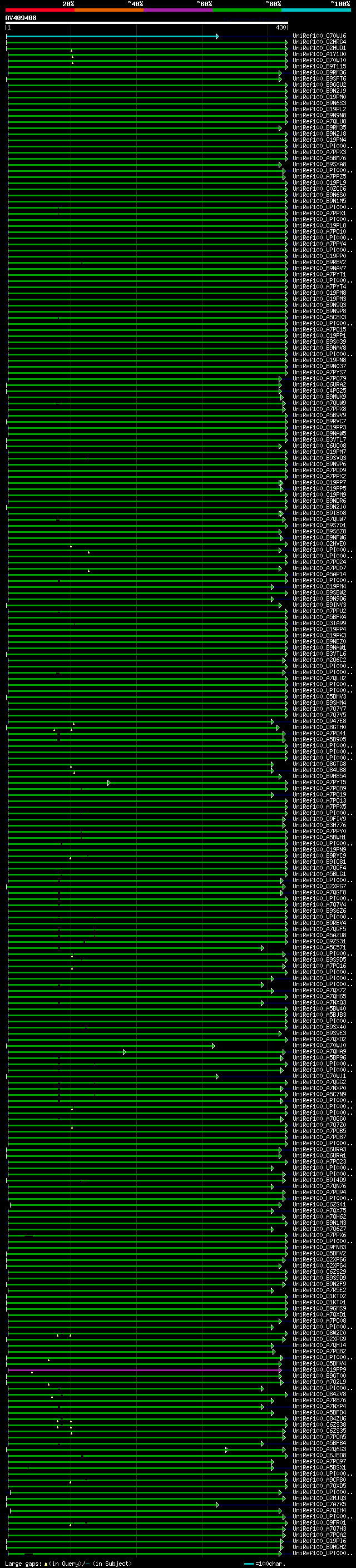Open hit UniRef100_Q2HUD1

point(319,48)
